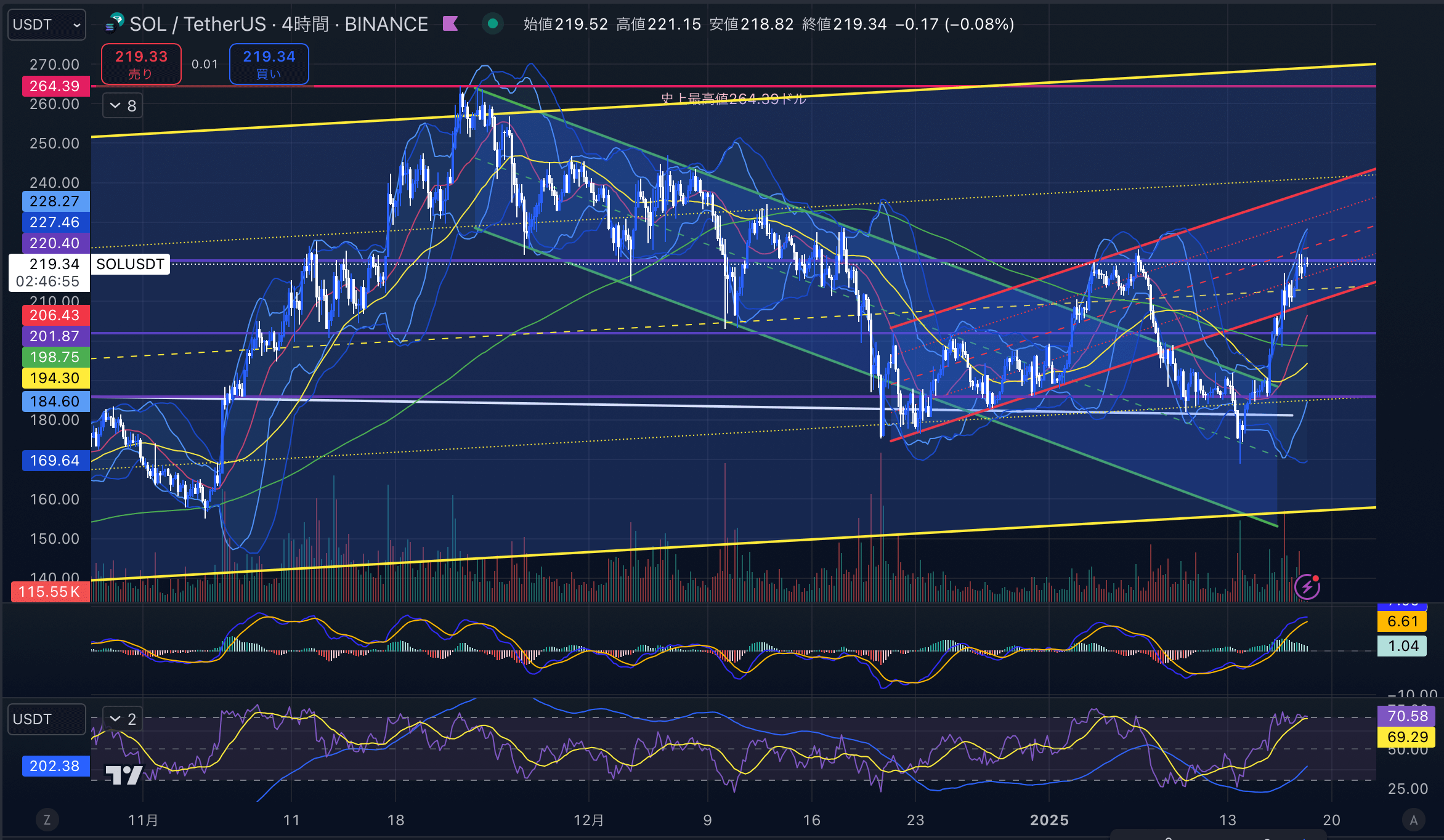Select the 194.30 yellow price label
The image size is (1444, 840).
click(x=55, y=378)
